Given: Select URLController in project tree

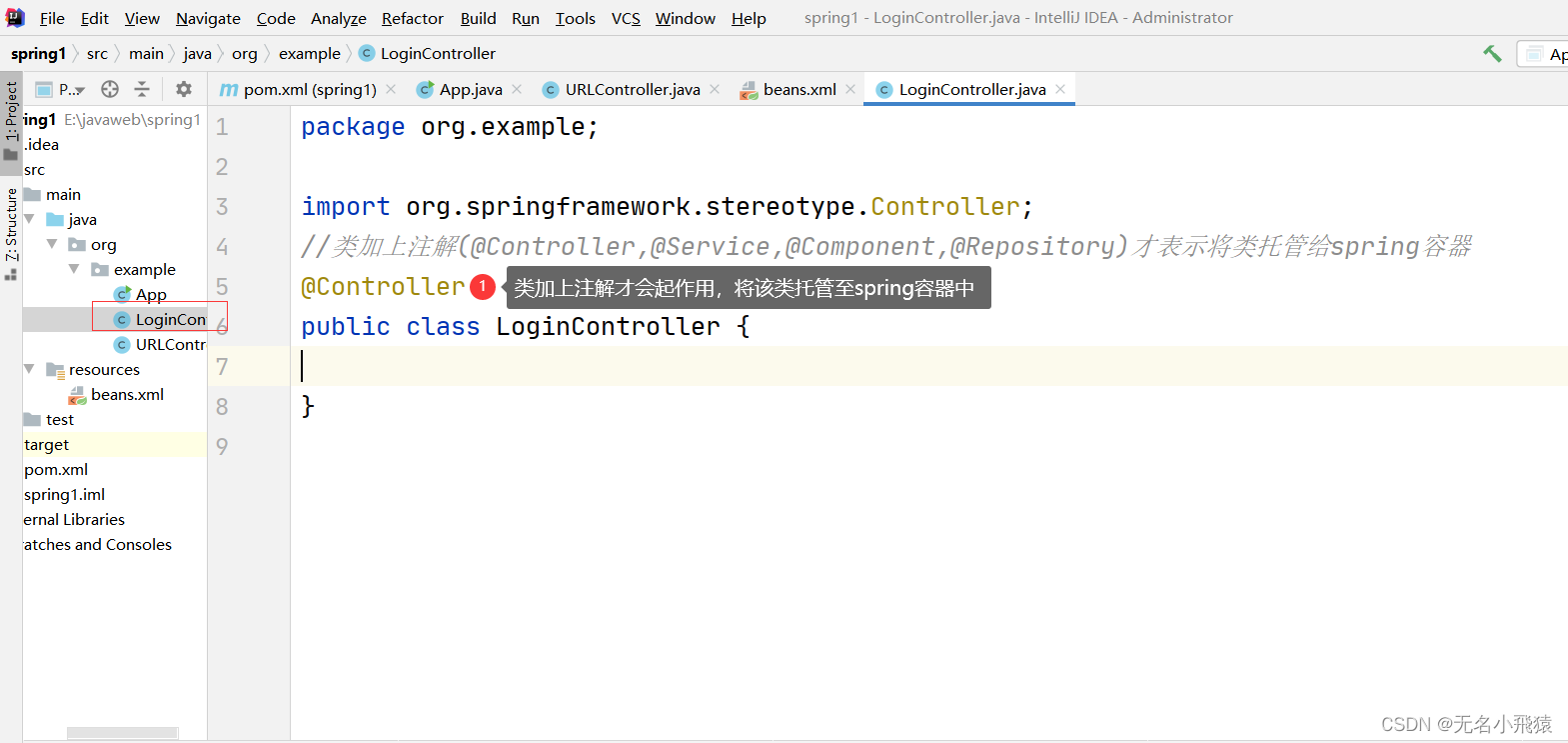Looking at the screenshot, I should 160,344.
